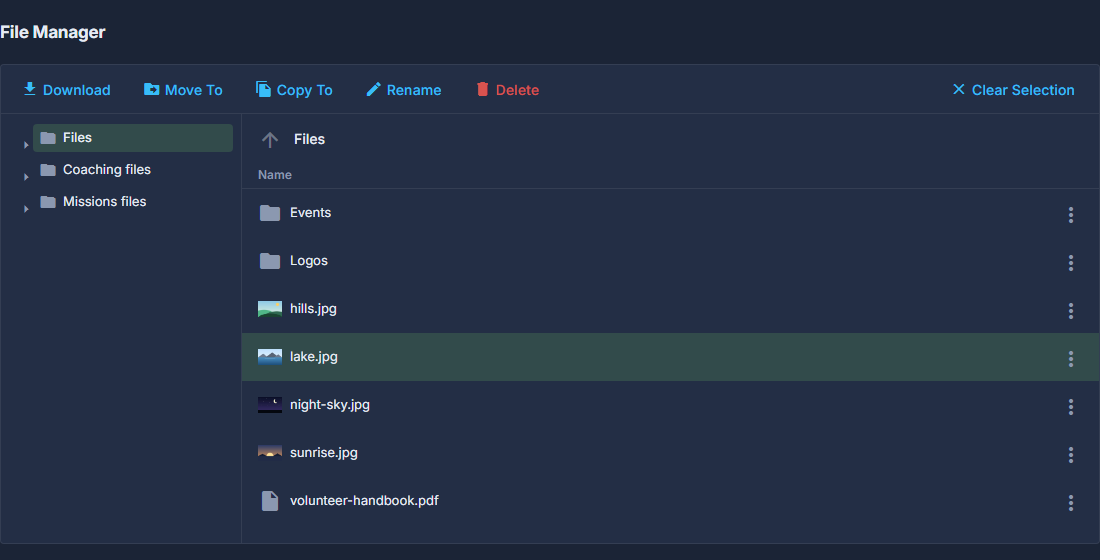Click the Download toolbar button
1100x560 pixels.
pyautogui.click(x=67, y=90)
